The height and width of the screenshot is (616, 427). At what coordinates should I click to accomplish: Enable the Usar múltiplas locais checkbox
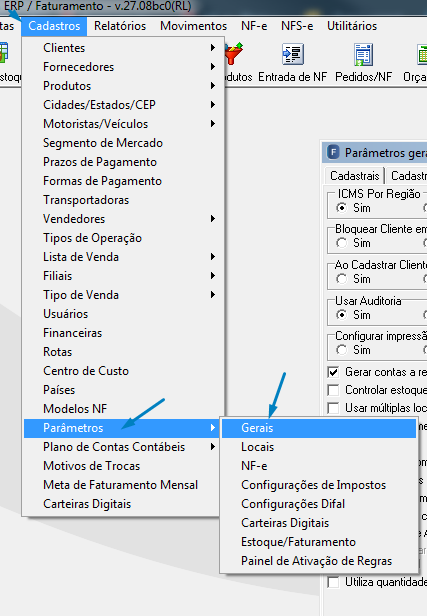[333, 408]
